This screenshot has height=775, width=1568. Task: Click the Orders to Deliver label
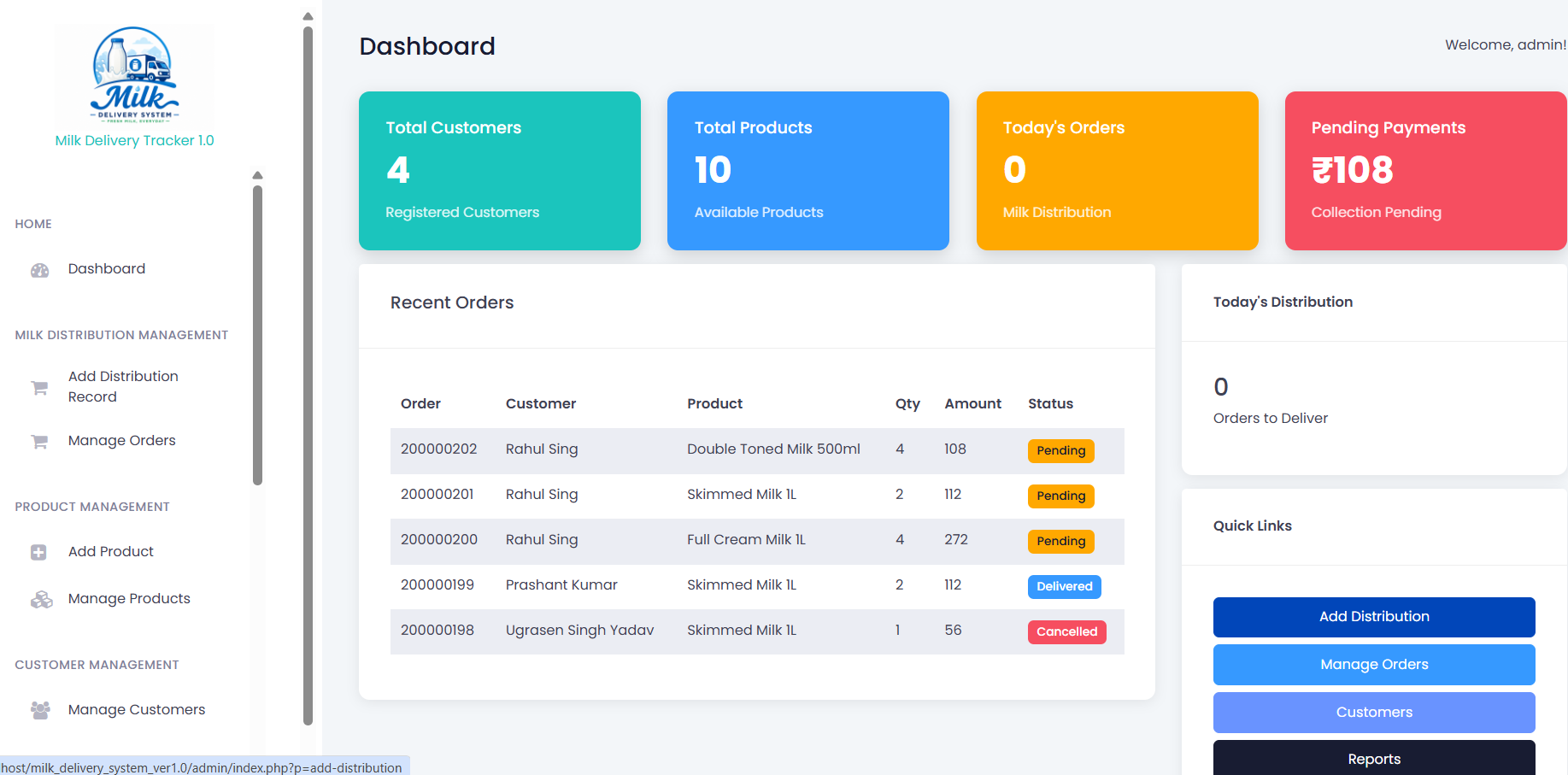1270,418
